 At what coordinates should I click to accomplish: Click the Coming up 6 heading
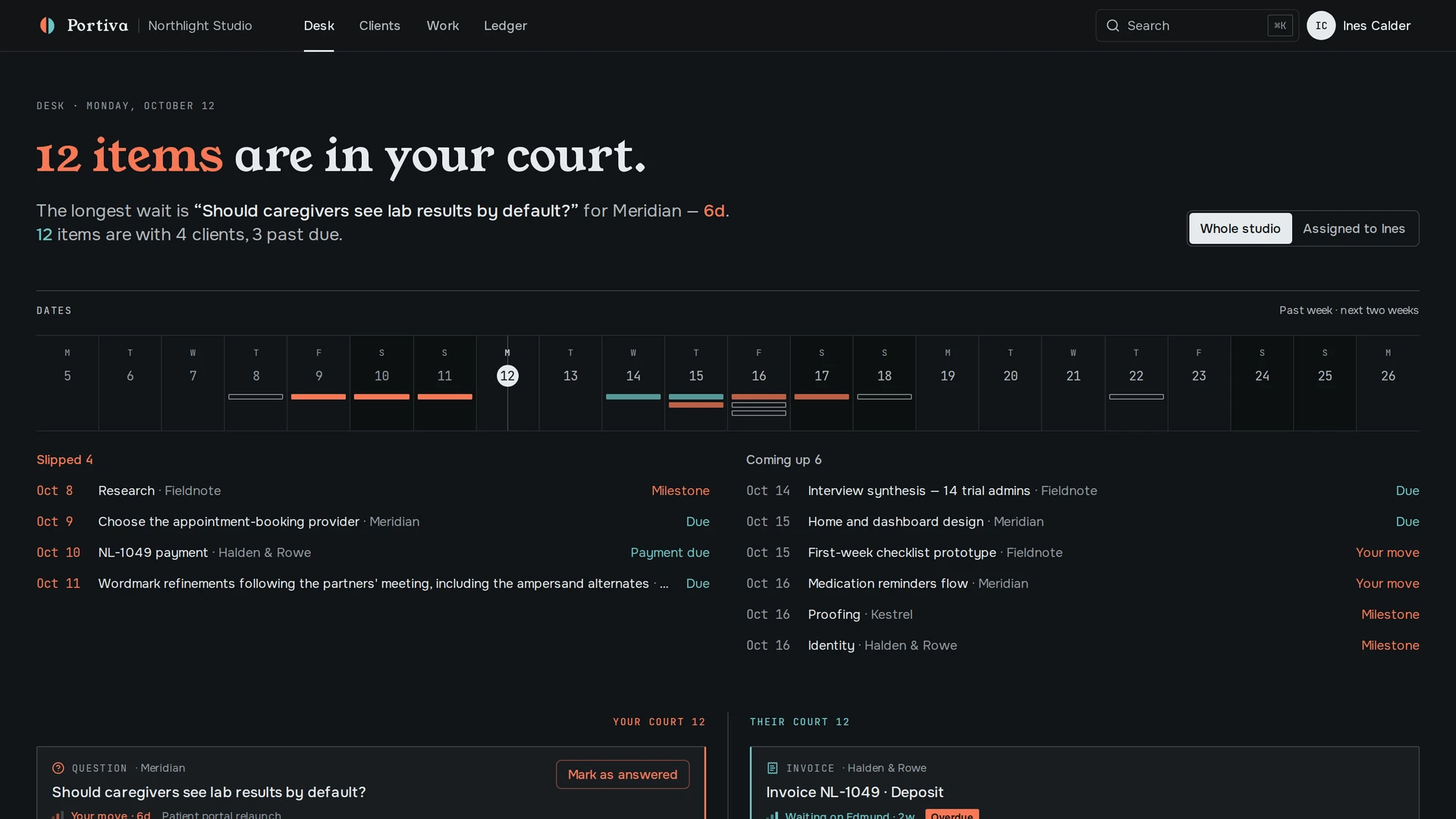[783, 460]
